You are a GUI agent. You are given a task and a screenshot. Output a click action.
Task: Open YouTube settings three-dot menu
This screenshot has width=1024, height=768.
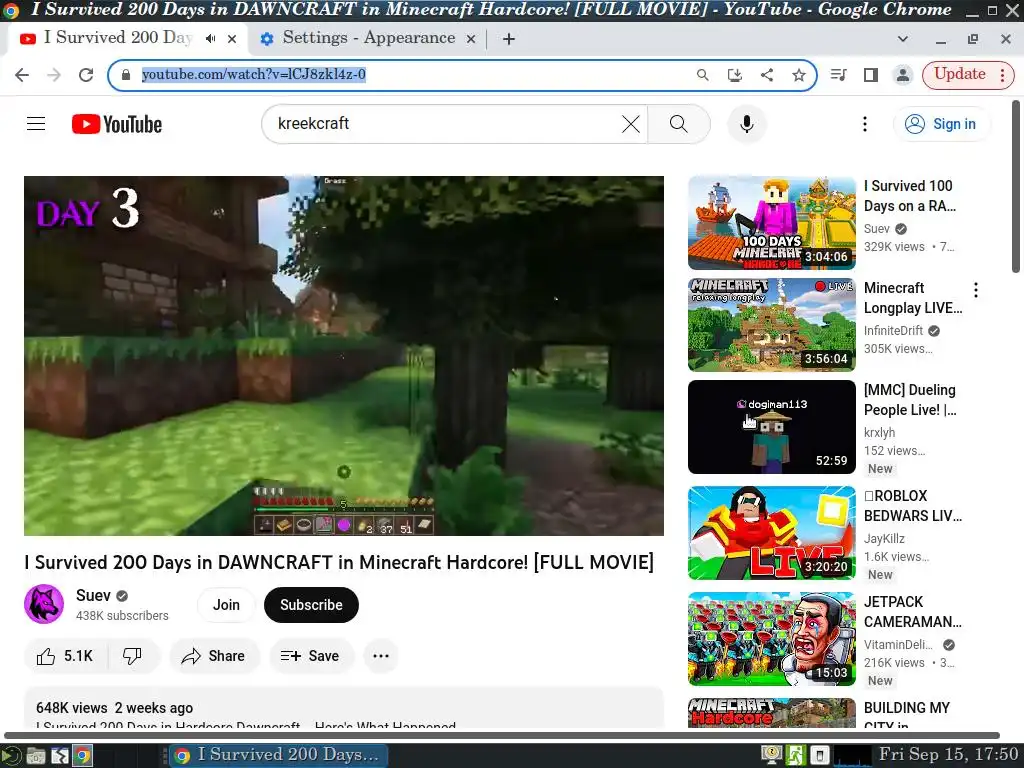865,124
